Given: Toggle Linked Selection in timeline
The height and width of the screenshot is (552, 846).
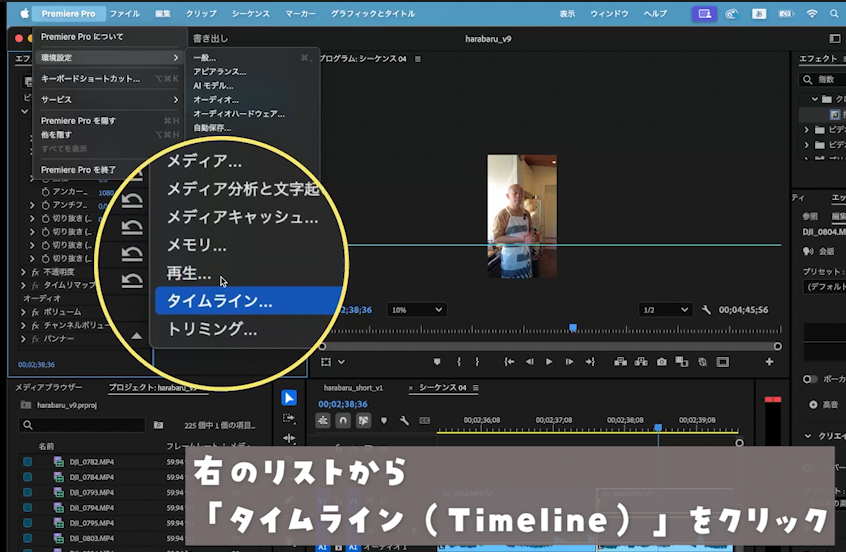Looking at the screenshot, I should (363, 420).
